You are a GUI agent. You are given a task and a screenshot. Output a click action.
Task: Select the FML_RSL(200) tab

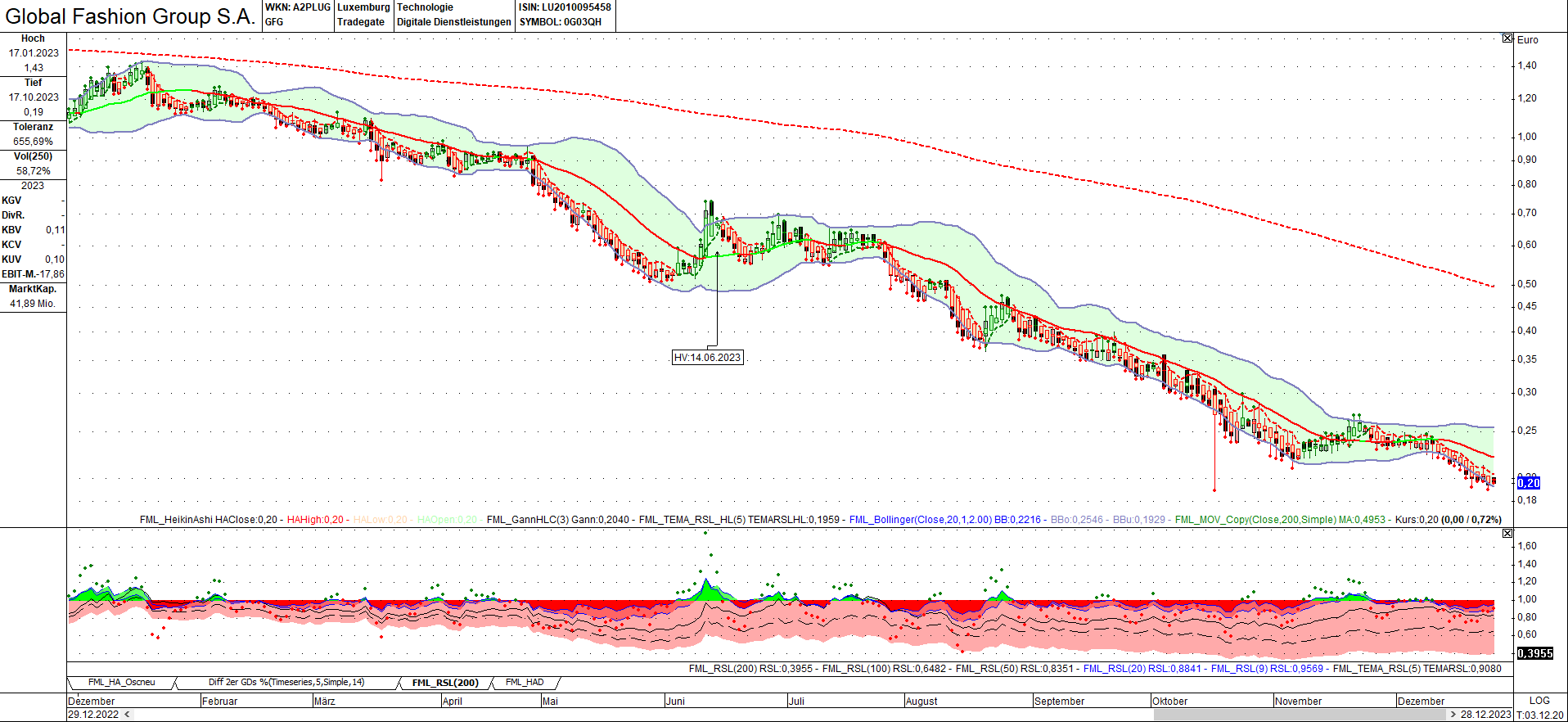[445, 683]
